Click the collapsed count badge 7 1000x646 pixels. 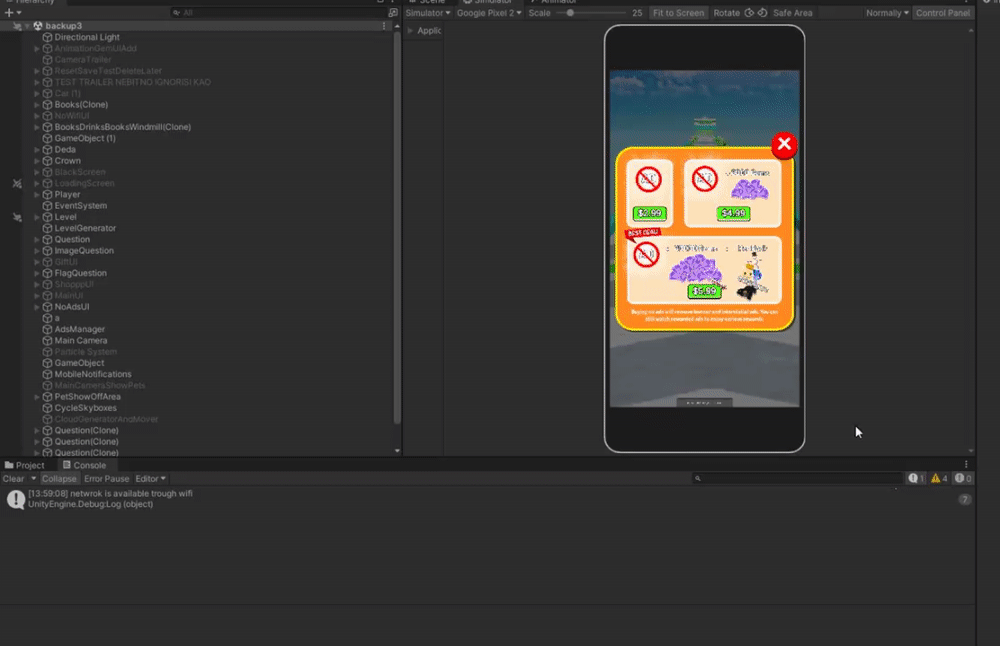(x=964, y=499)
